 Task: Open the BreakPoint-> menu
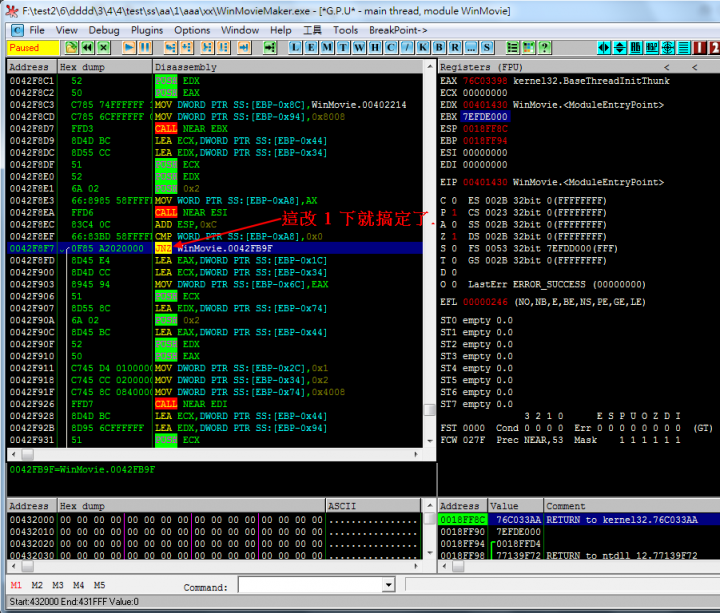[x=398, y=30]
